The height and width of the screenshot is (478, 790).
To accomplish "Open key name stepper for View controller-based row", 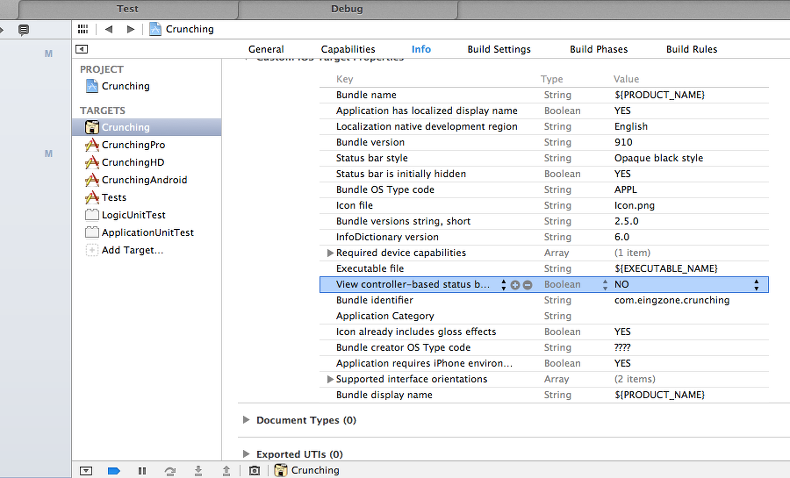I will point(503,285).
